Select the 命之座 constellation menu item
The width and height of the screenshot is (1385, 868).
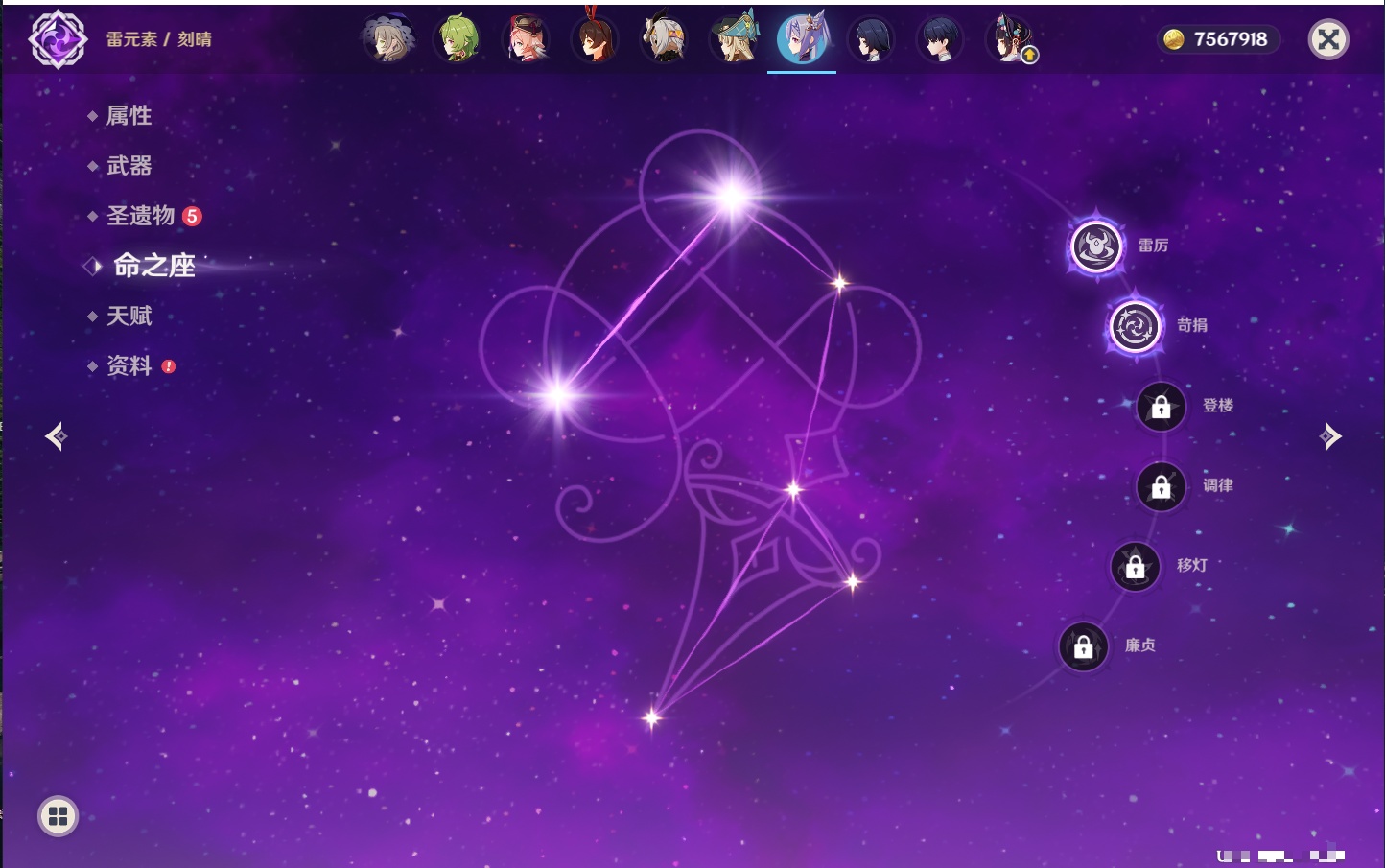point(153,266)
